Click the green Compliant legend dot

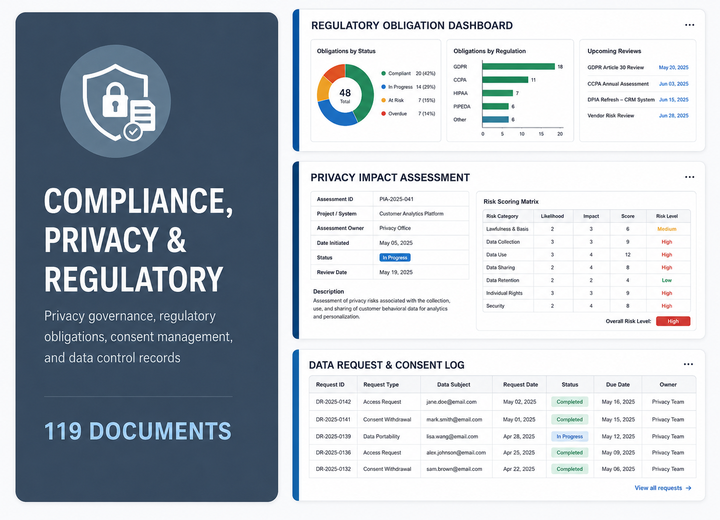383,73
